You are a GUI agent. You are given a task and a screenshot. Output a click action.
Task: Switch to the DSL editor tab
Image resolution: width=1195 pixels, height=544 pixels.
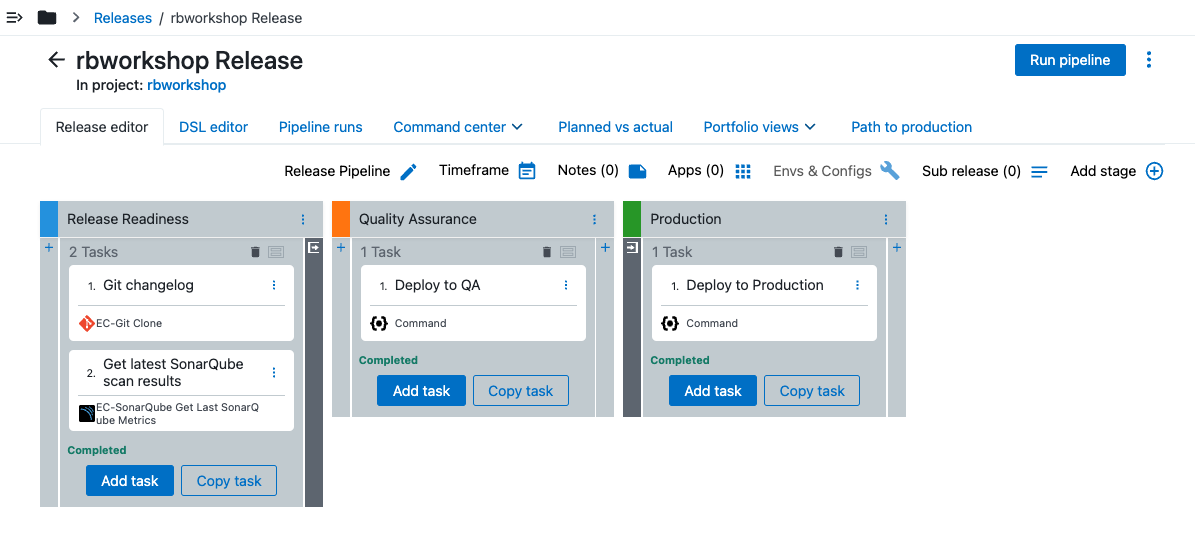(213, 127)
